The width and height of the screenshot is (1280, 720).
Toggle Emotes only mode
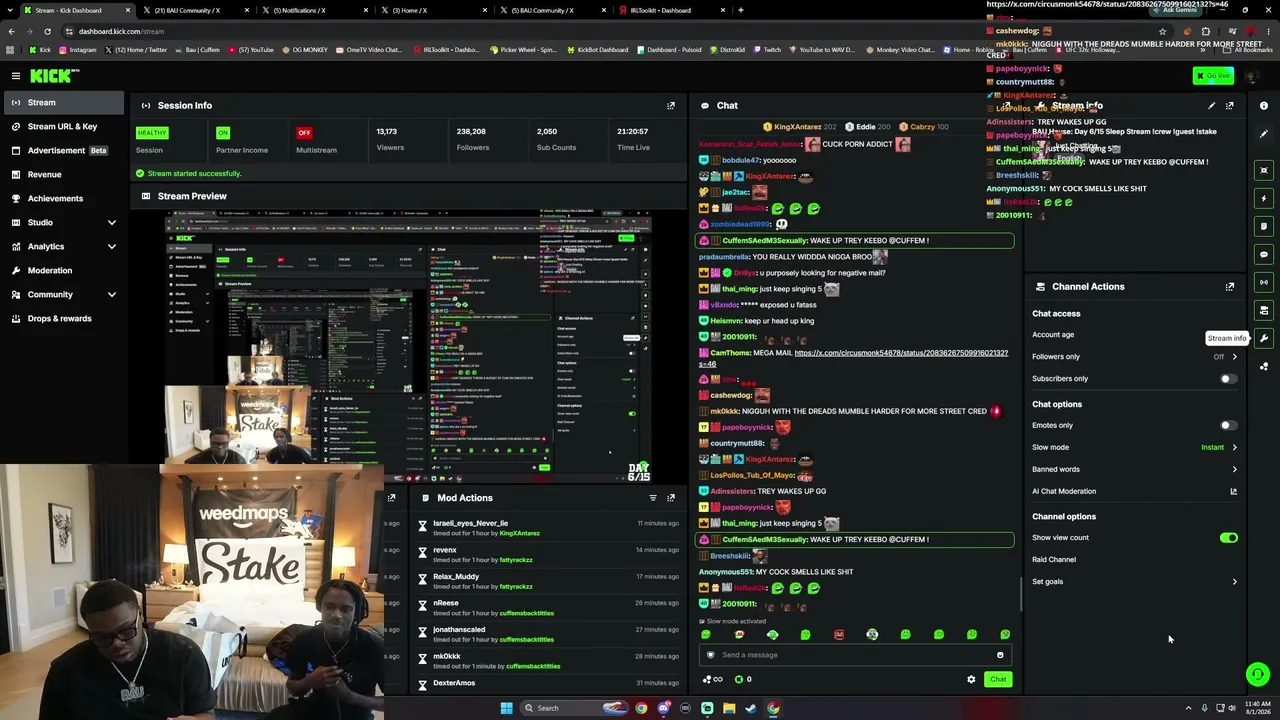click(x=1228, y=426)
